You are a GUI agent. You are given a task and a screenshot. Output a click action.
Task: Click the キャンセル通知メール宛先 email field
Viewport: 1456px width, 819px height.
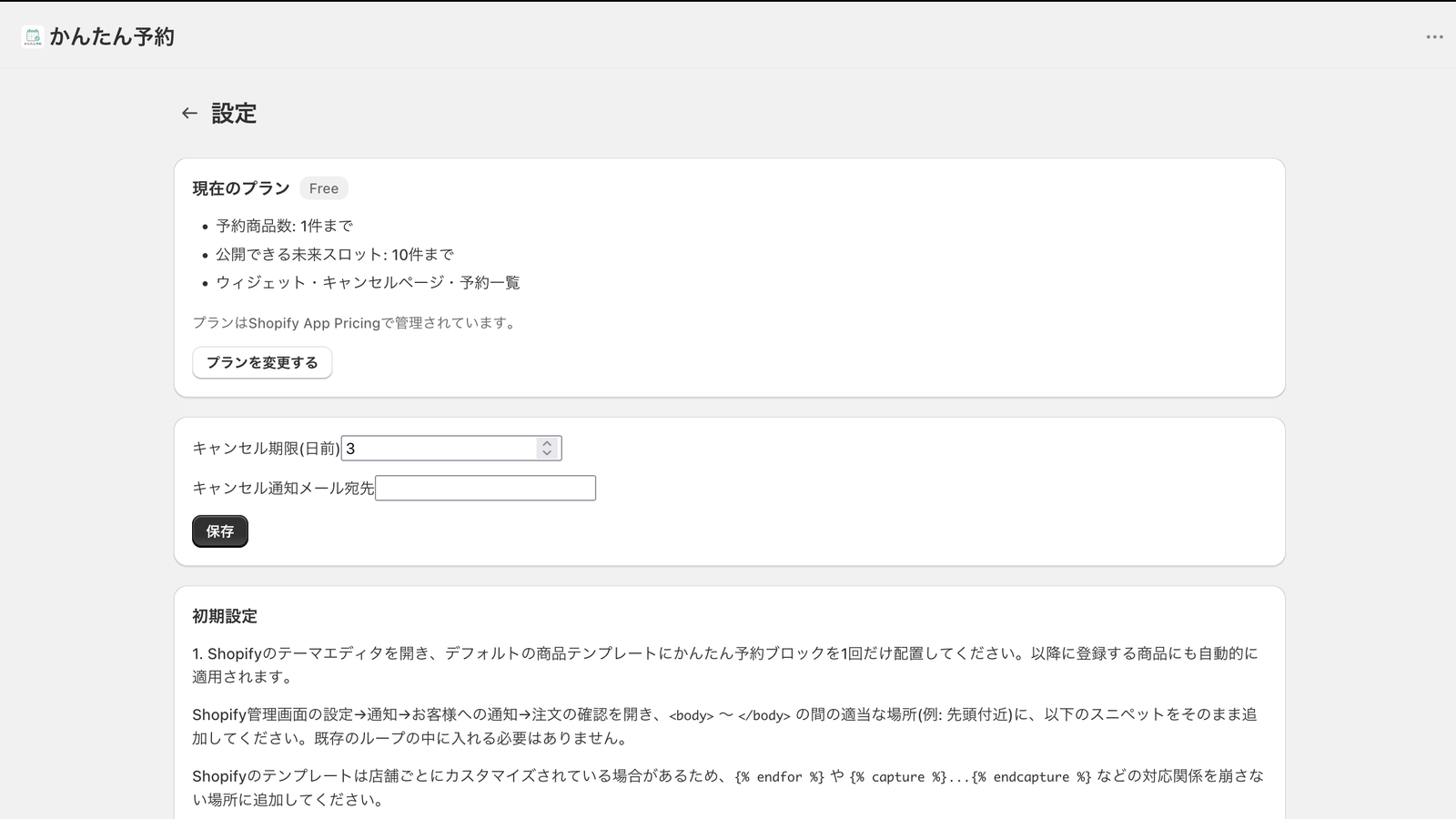(485, 488)
